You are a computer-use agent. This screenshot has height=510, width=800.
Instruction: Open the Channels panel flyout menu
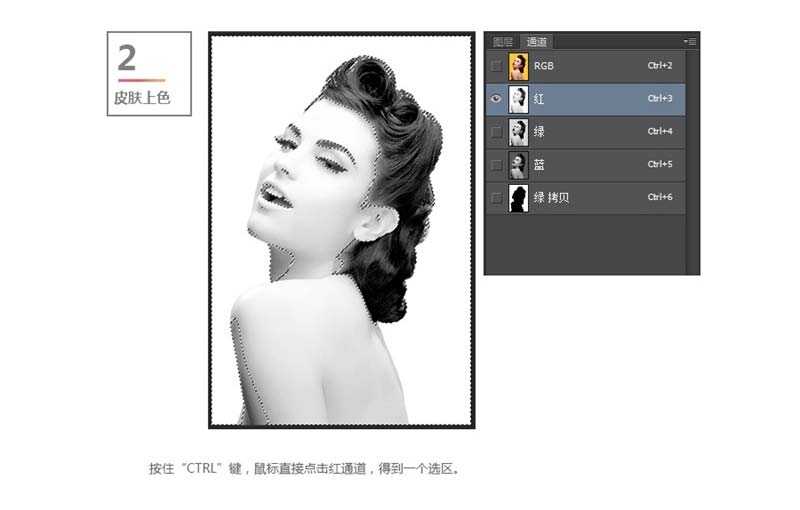pyautogui.click(x=690, y=41)
